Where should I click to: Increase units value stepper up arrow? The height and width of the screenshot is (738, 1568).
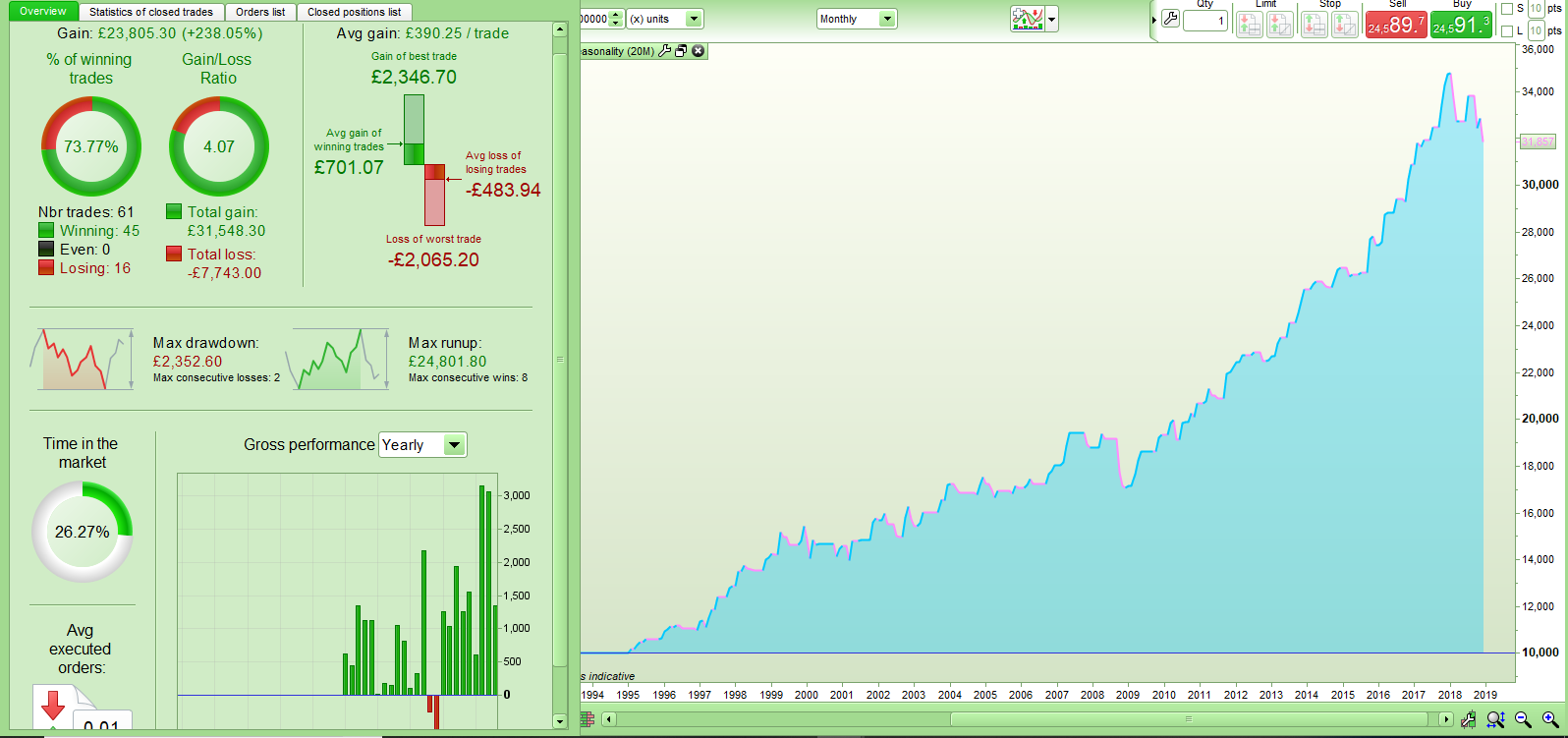tap(616, 15)
